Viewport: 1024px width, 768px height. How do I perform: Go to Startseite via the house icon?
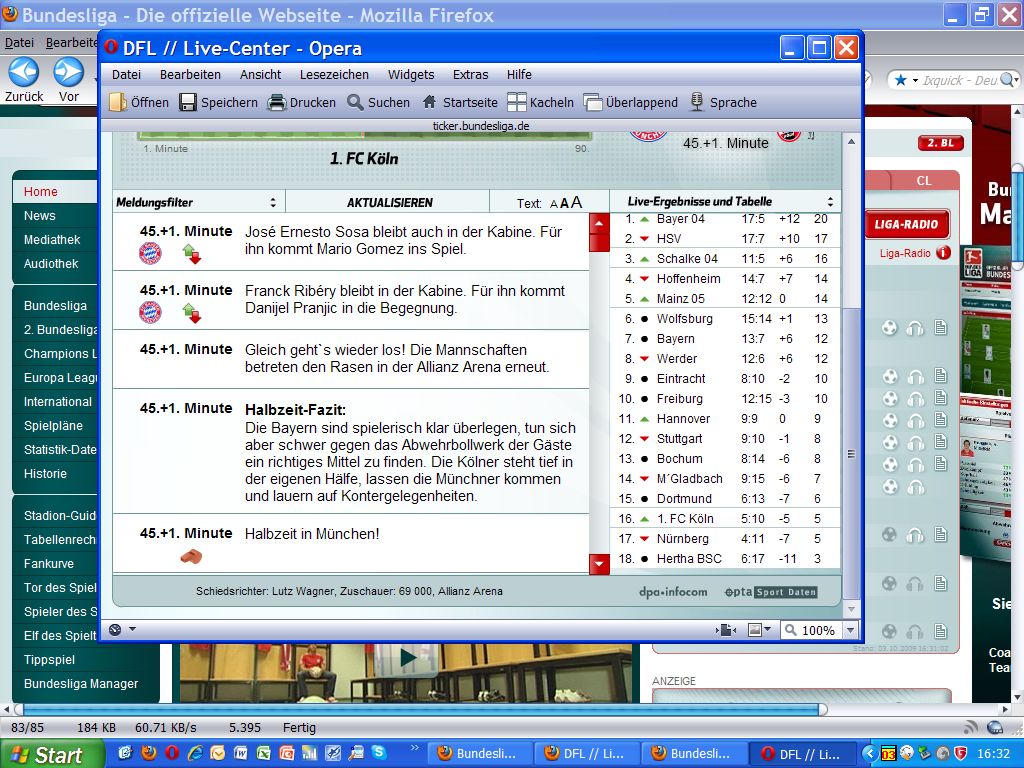pyautogui.click(x=430, y=102)
